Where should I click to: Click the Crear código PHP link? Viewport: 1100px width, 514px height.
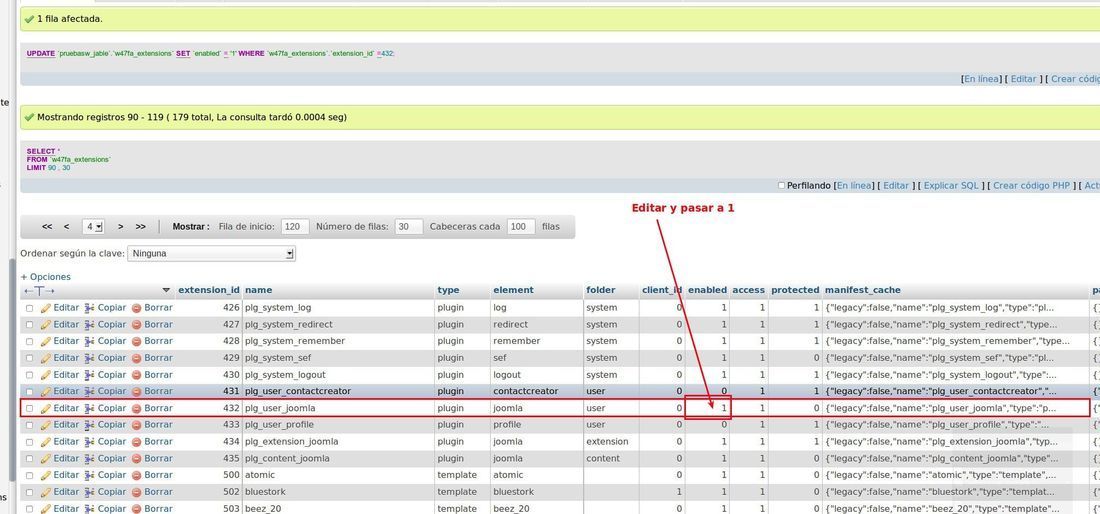tap(1031, 186)
